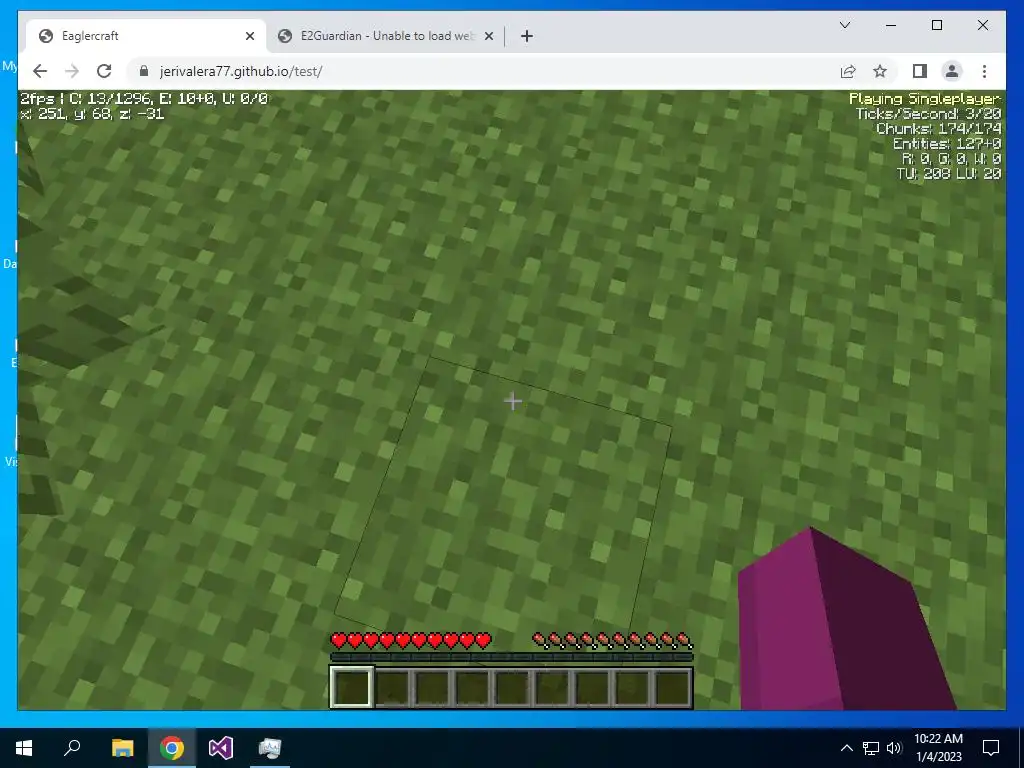Click the crosshair on the grass block
Viewport: 1024px width, 768px height.
(x=513, y=401)
